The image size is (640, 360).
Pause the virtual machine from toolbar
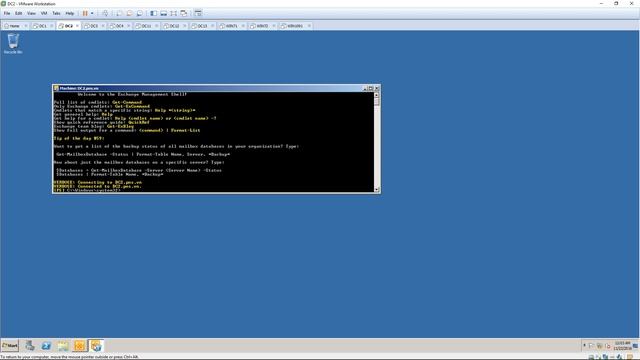pos(85,13)
